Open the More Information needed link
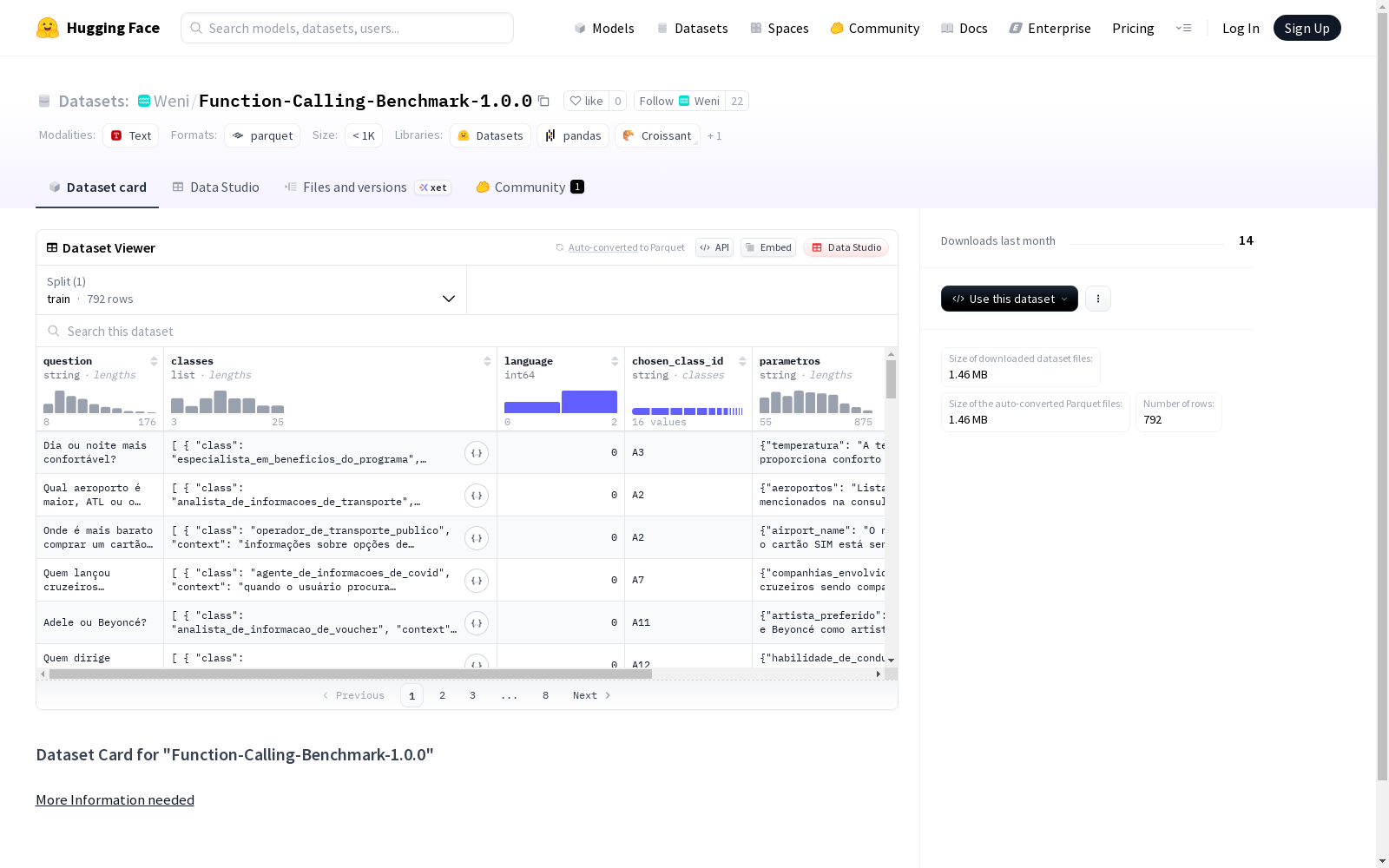This screenshot has height=868, width=1389. [115, 799]
